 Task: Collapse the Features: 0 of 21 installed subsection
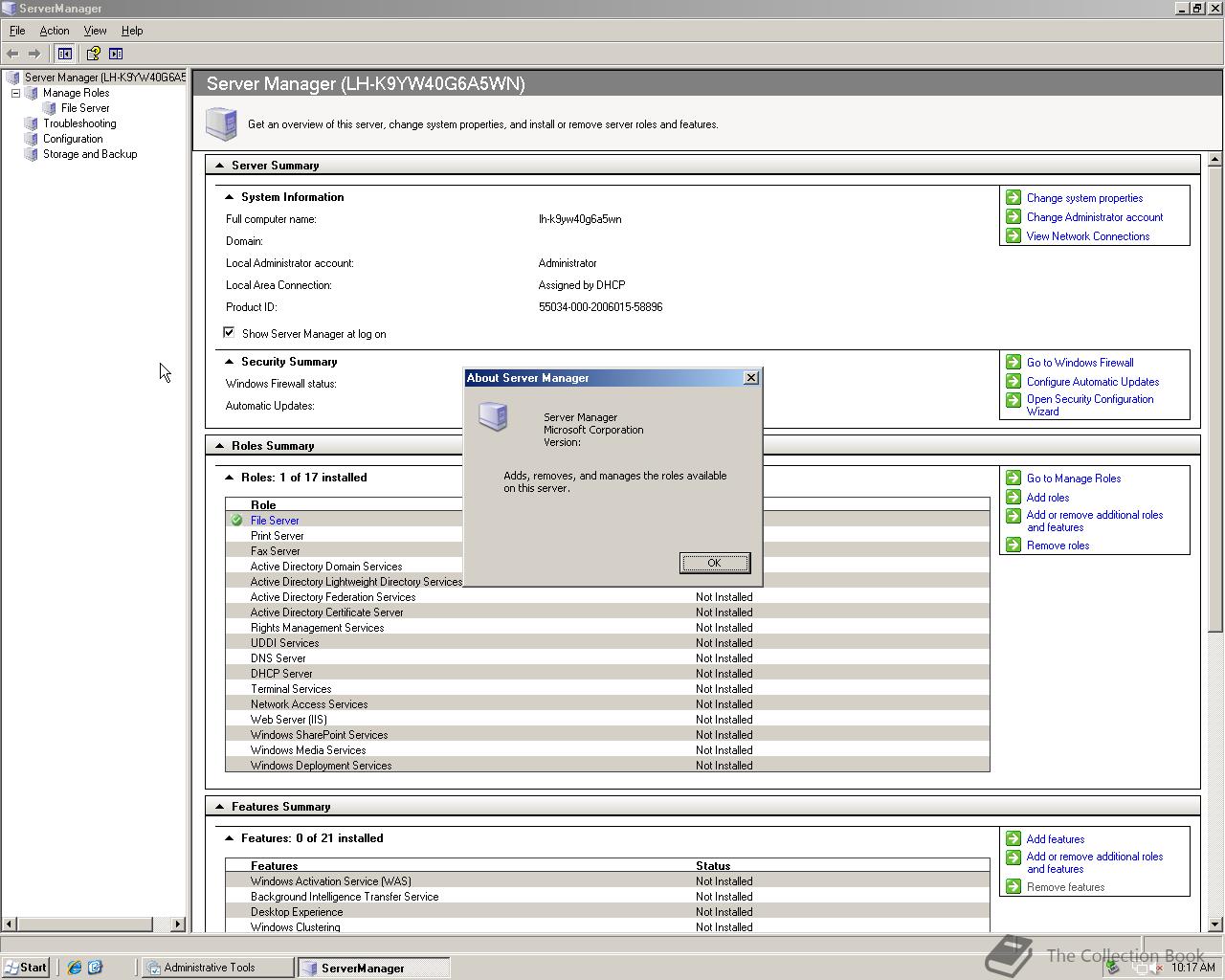click(229, 838)
